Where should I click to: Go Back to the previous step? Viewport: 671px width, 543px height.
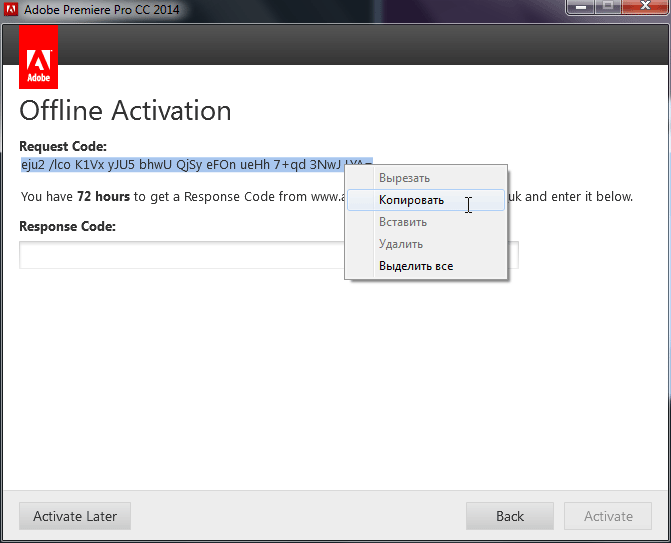click(x=510, y=516)
